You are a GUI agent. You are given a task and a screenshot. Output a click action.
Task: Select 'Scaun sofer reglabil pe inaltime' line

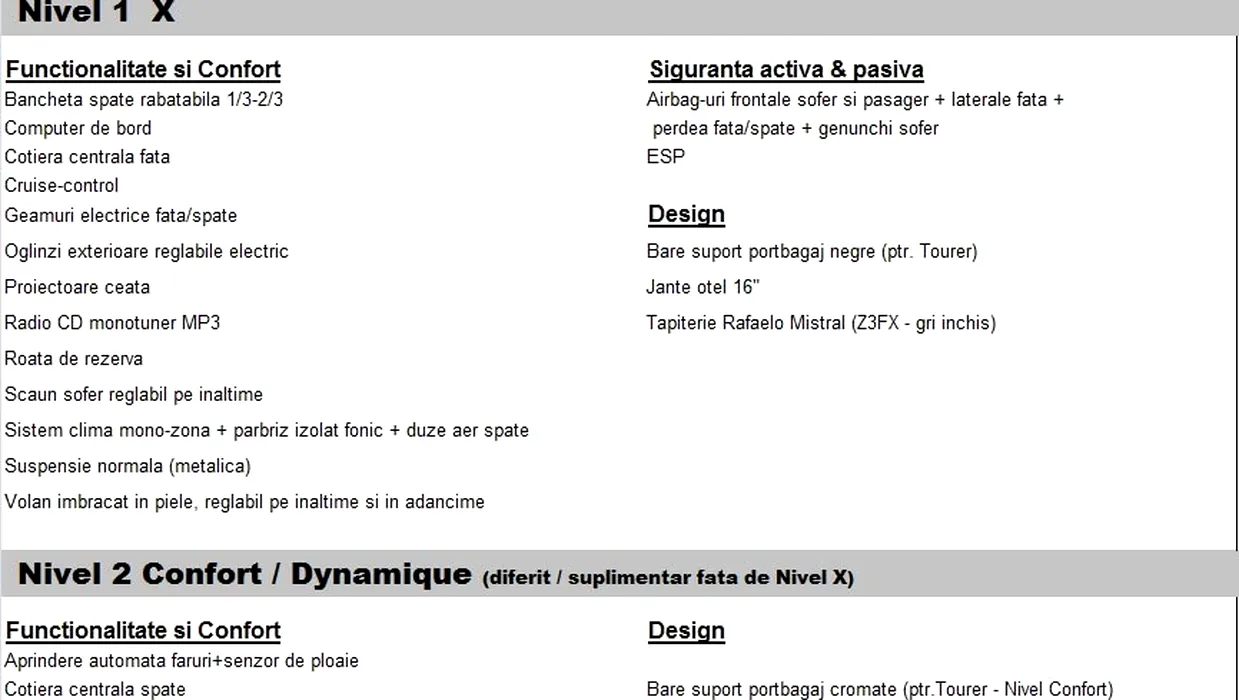point(134,395)
